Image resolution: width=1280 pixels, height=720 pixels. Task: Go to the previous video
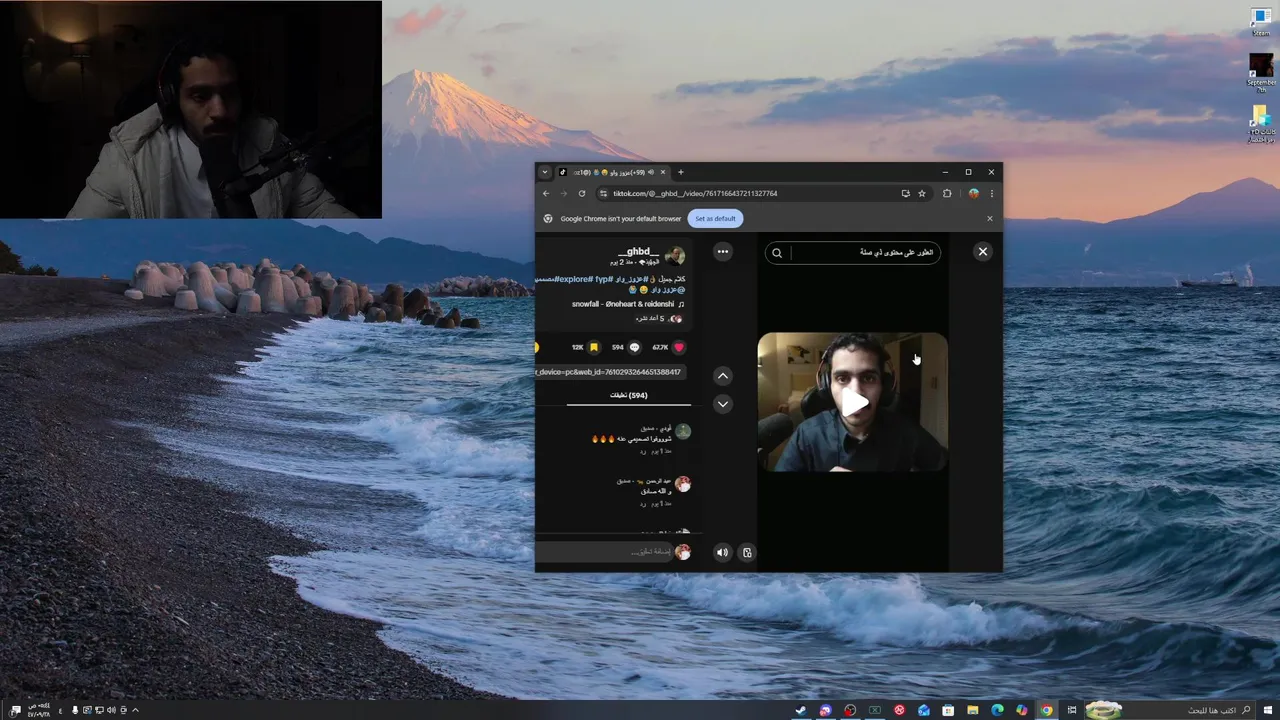tap(723, 376)
